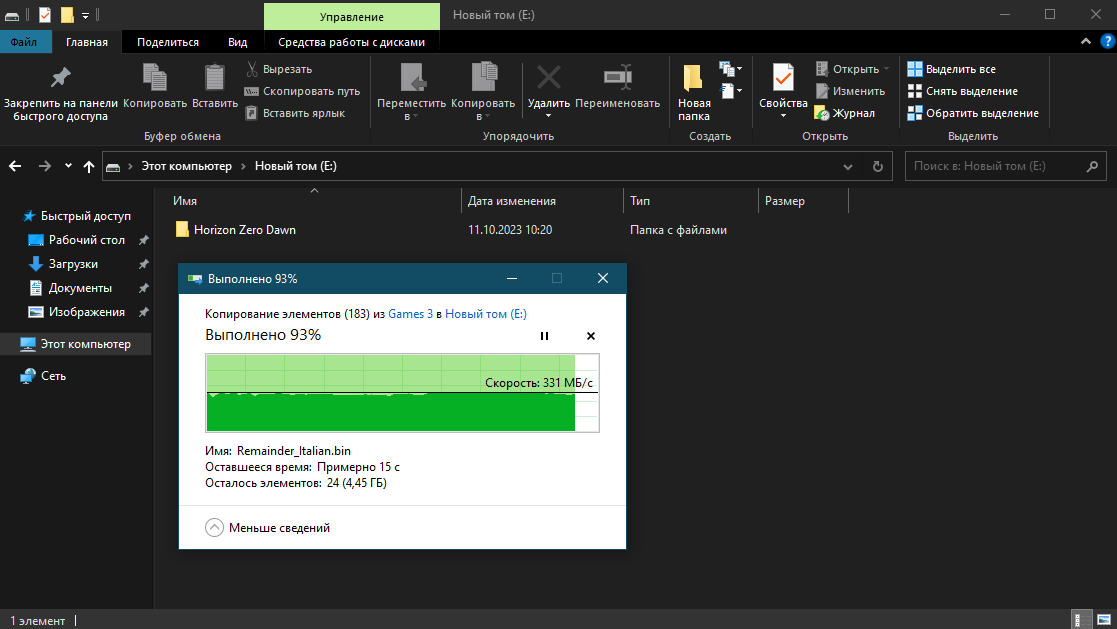The height and width of the screenshot is (629, 1117).
Task: Open Быстрый доступ in navigation pane
Action: [x=77, y=216]
